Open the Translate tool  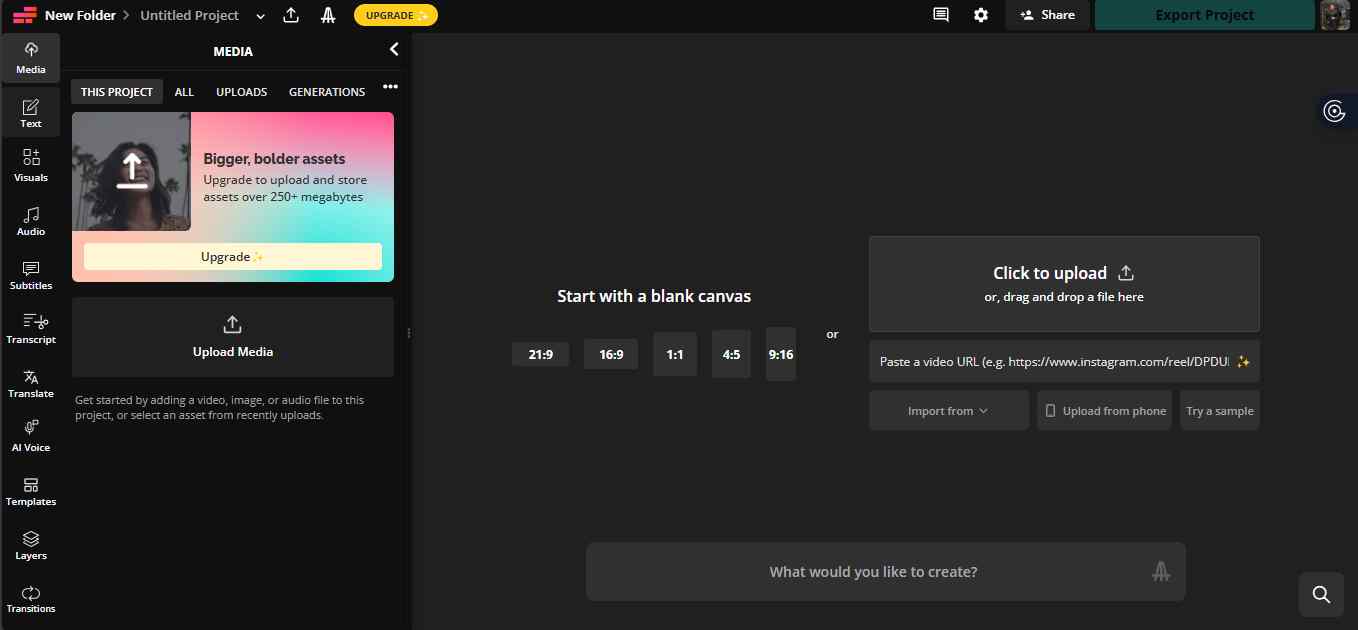[x=31, y=382]
